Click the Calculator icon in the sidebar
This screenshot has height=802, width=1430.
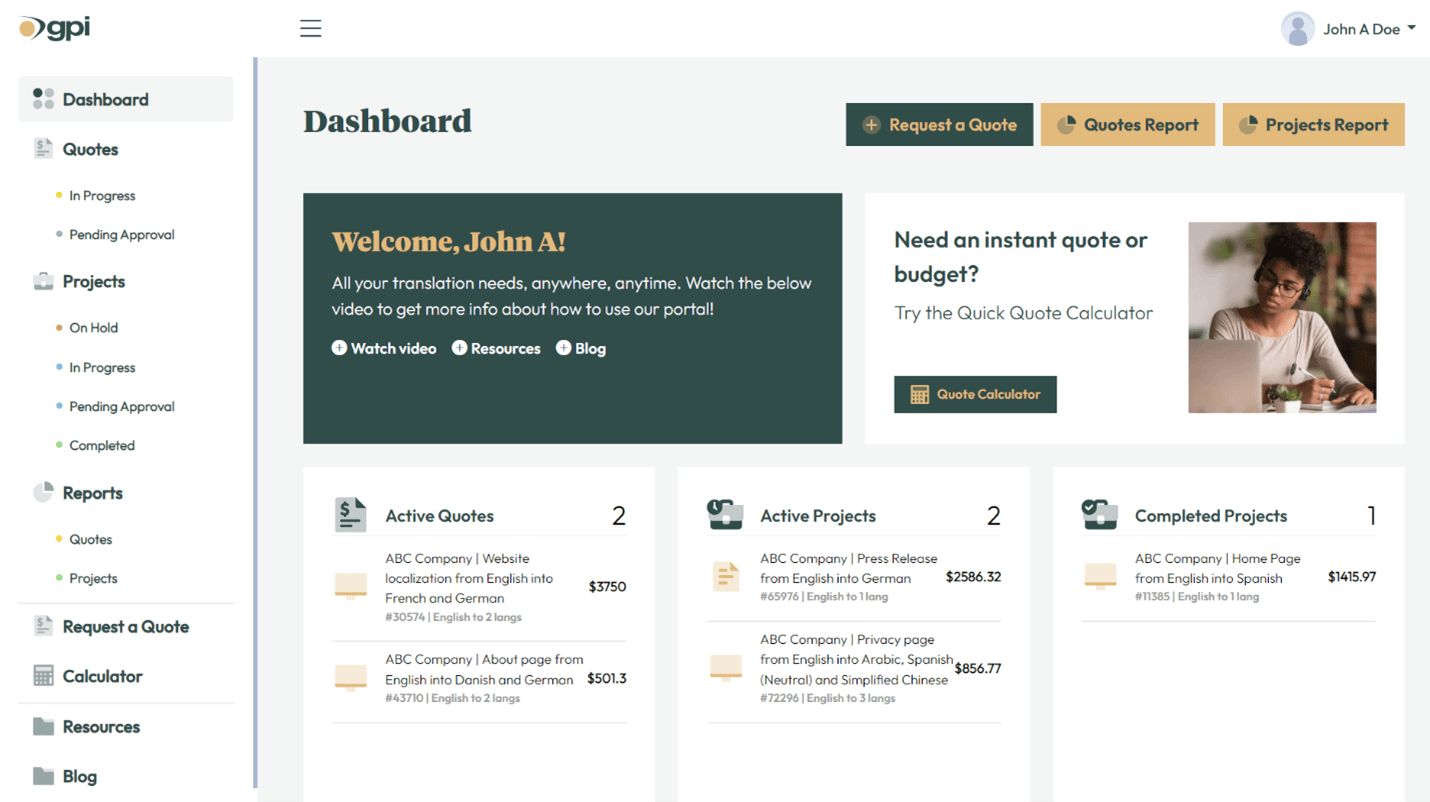click(x=42, y=676)
